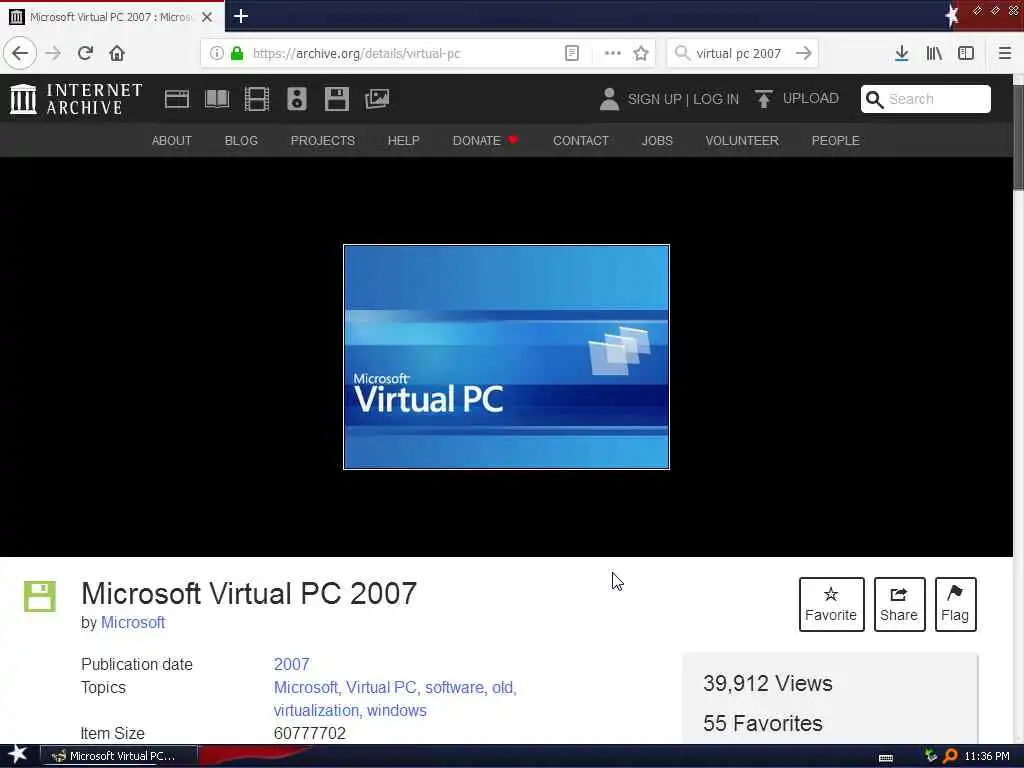The height and width of the screenshot is (768, 1024).
Task: Go back to the previous page
Action: (x=20, y=53)
